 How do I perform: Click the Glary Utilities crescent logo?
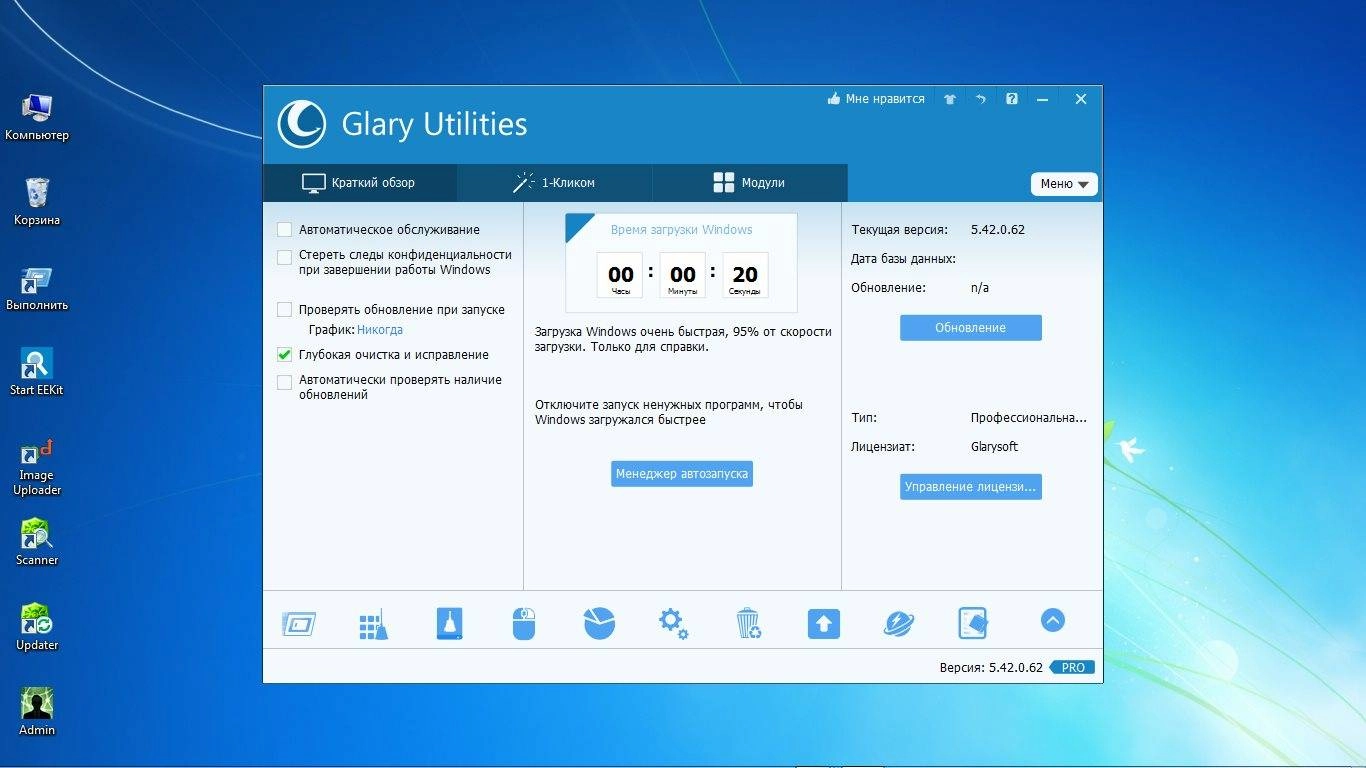coord(301,124)
